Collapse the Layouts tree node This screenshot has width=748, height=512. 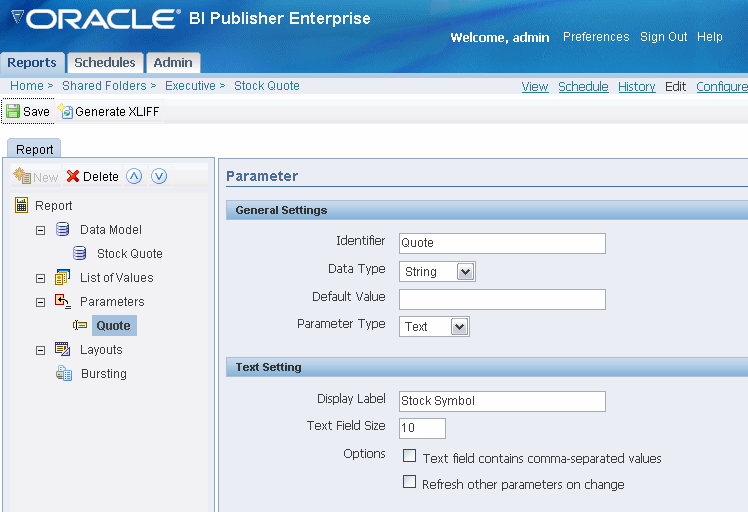(x=41, y=350)
